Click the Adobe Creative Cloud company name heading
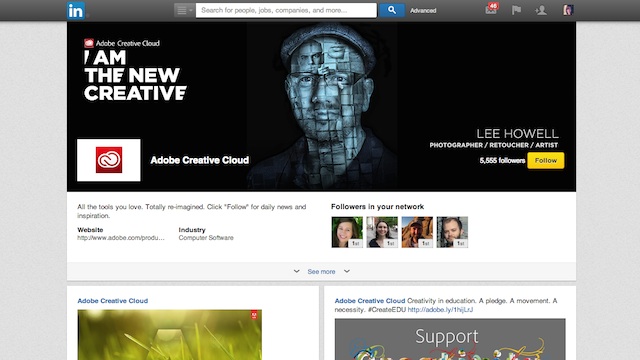The image size is (640, 360). 200,160
